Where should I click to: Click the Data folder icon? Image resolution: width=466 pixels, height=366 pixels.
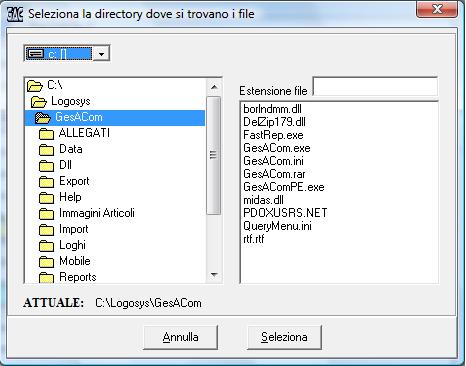point(46,150)
